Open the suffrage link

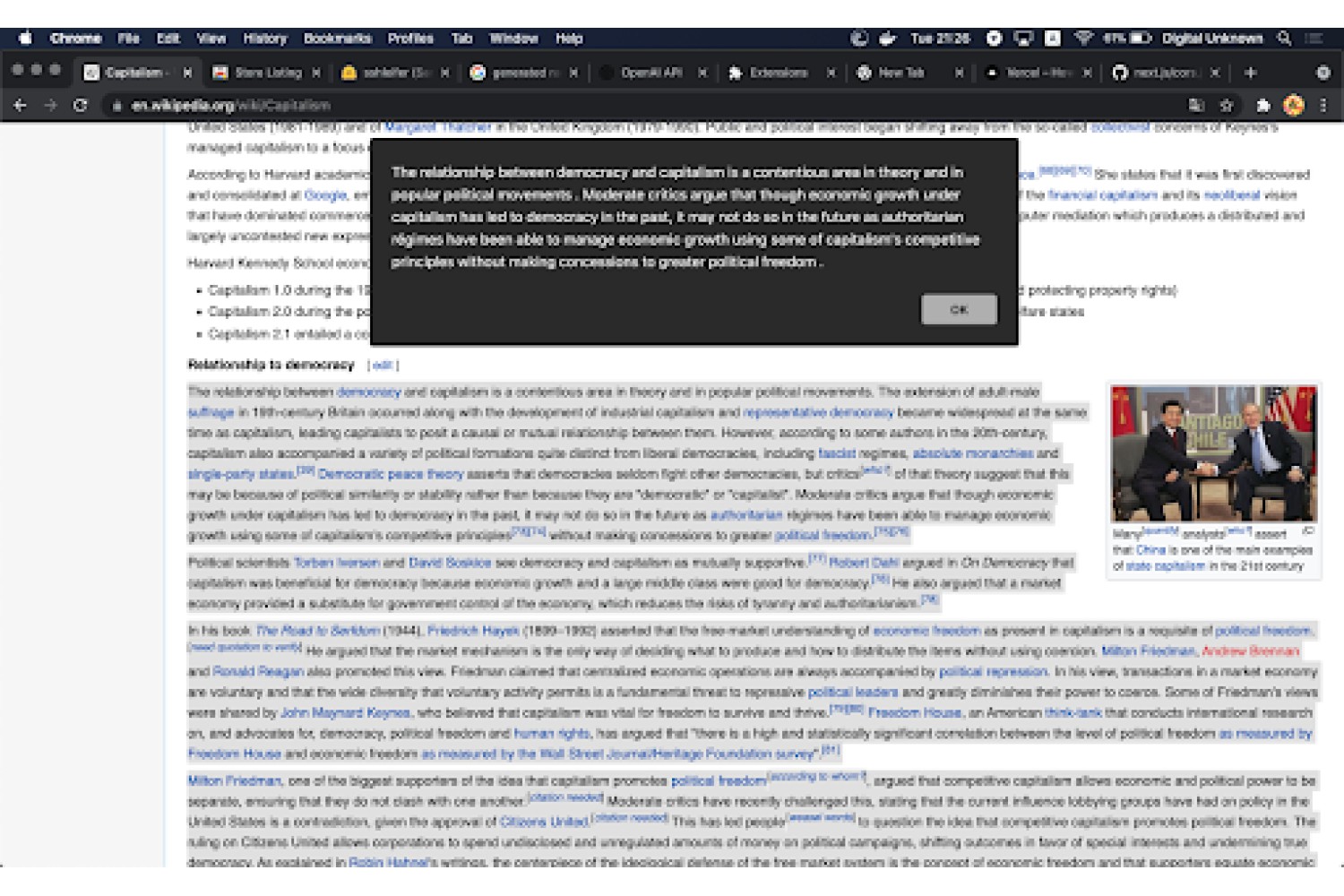coord(211,412)
